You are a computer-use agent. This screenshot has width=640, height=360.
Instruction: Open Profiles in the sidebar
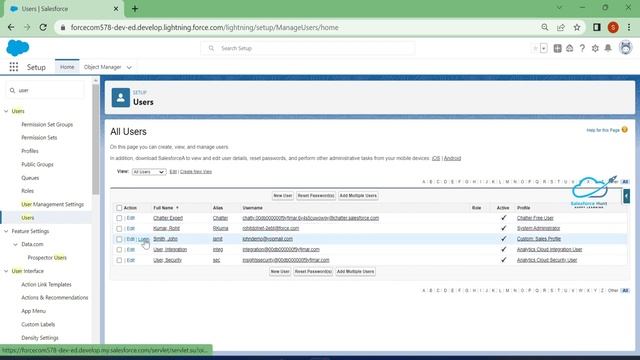pos(30,151)
